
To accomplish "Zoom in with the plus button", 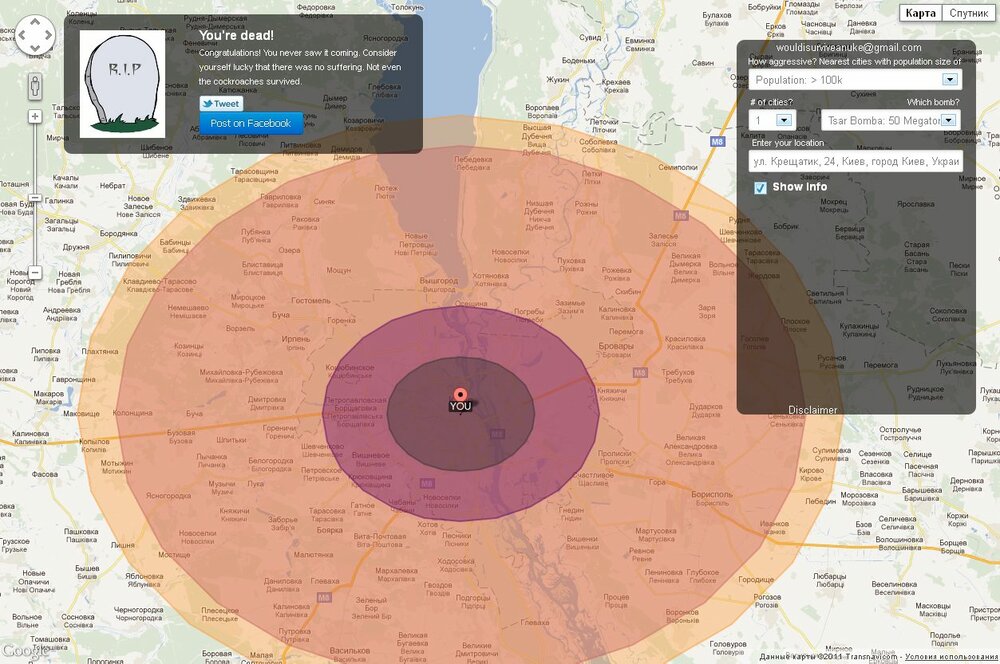I will coord(35,116).
